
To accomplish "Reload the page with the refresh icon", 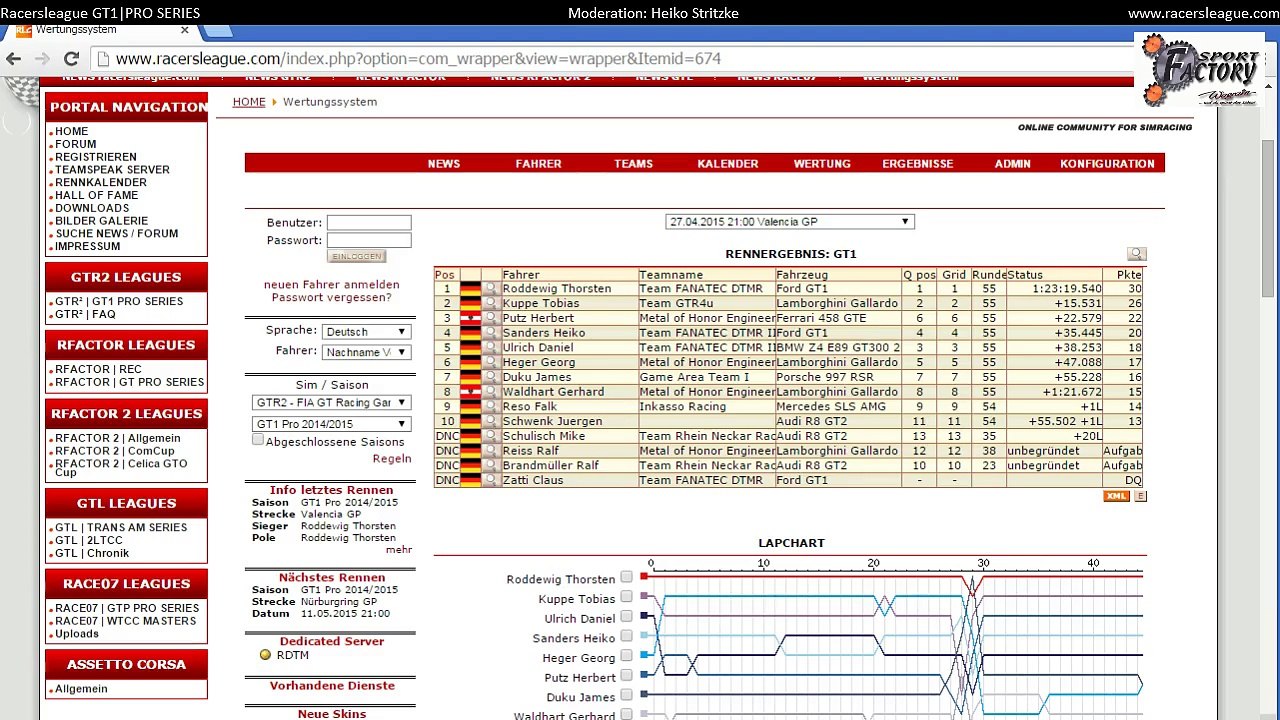I will [x=69, y=59].
